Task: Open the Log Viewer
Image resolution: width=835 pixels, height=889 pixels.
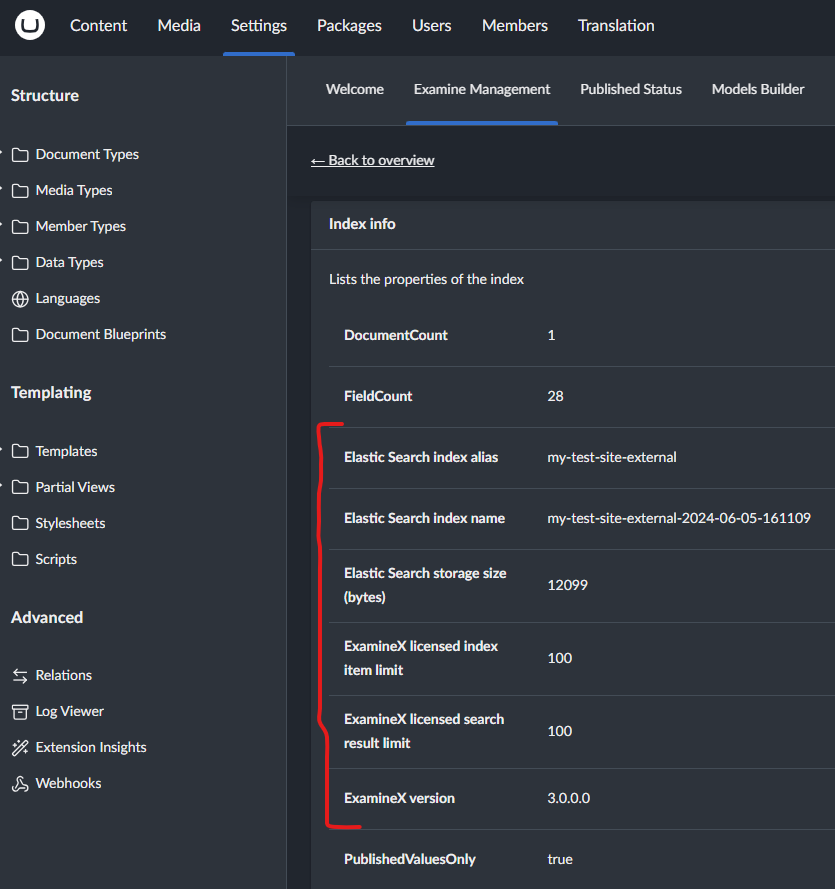Action: click(69, 711)
